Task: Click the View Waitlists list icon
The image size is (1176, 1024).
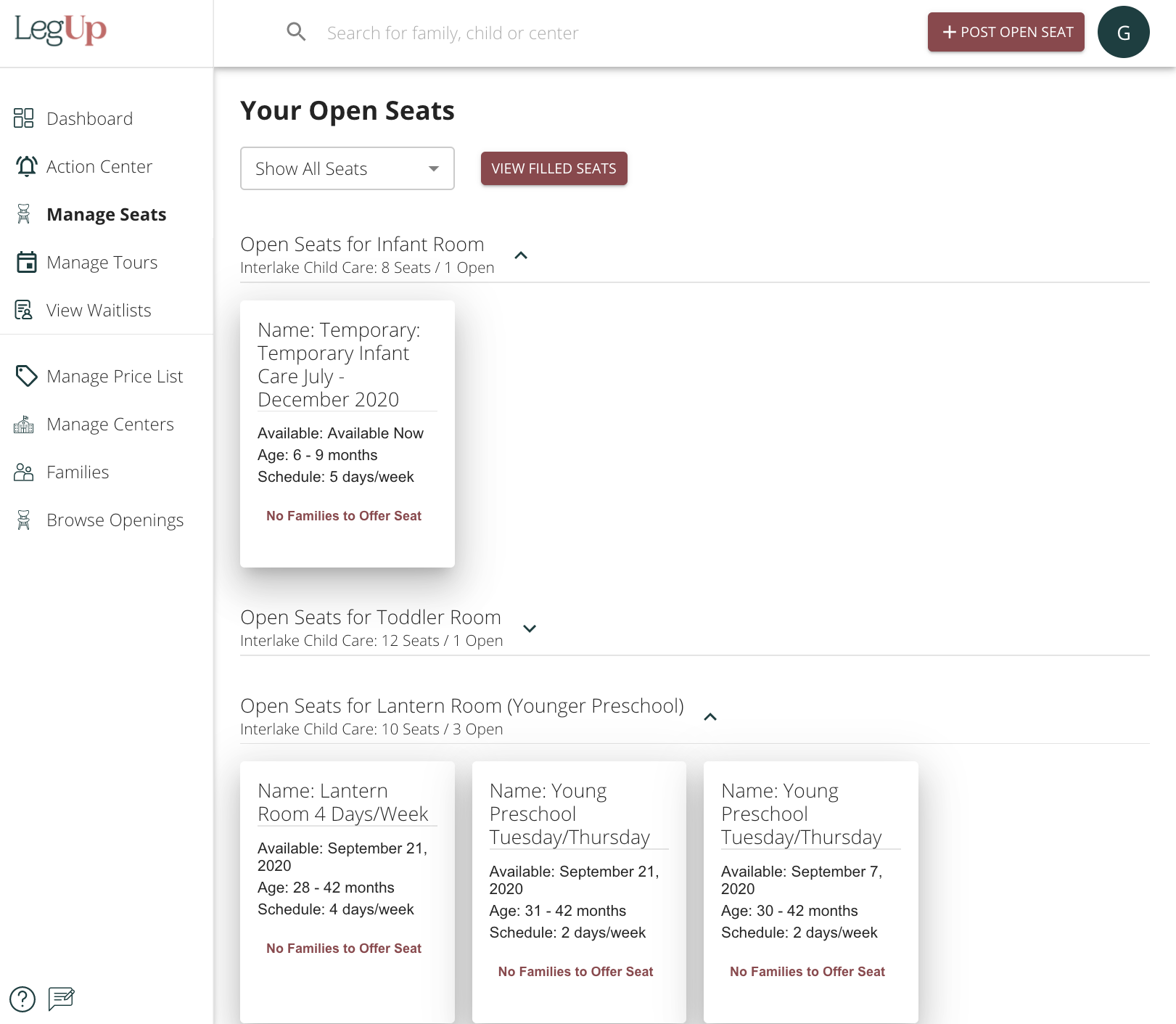Action: (x=24, y=310)
